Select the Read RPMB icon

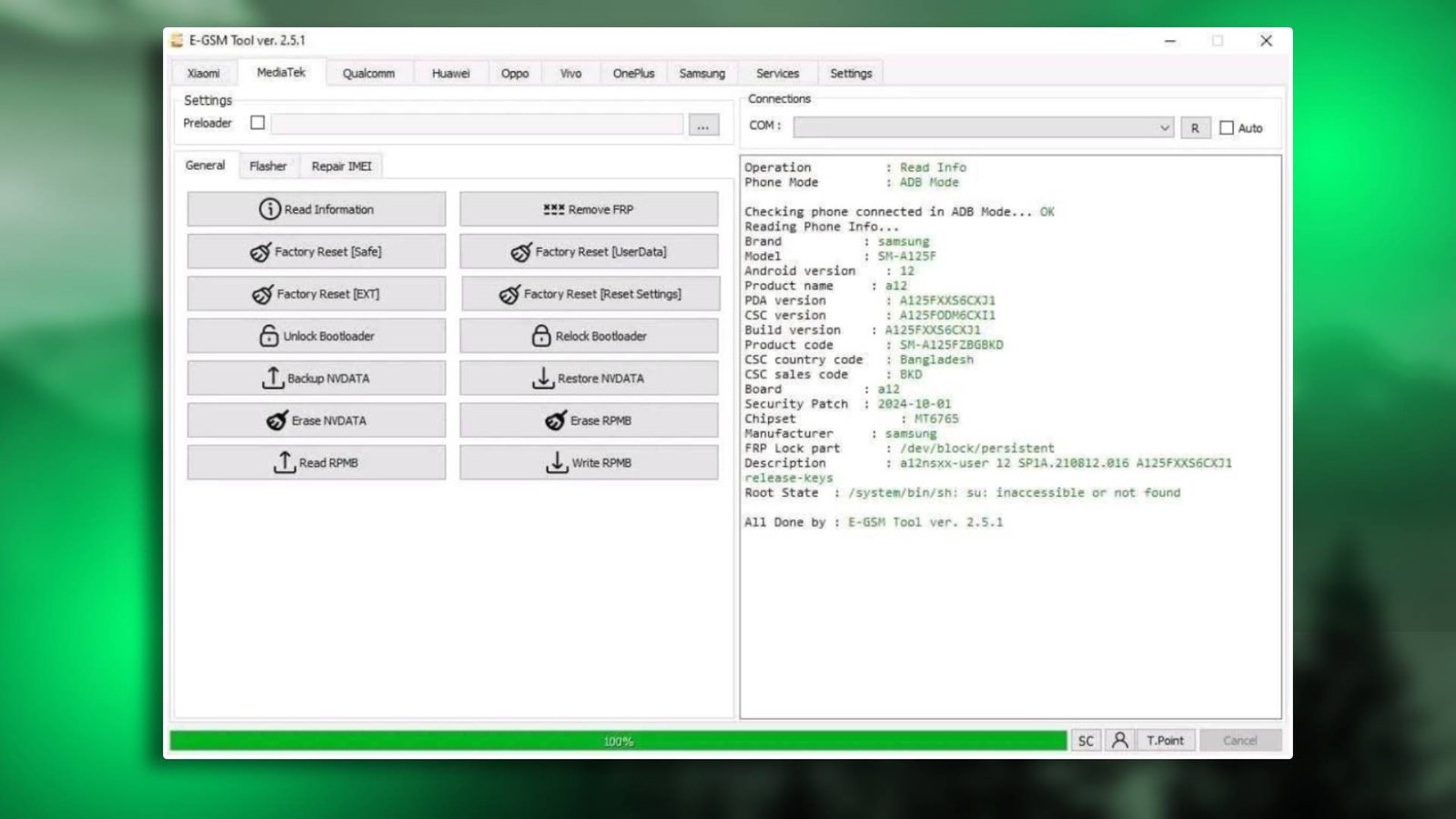click(285, 462)
